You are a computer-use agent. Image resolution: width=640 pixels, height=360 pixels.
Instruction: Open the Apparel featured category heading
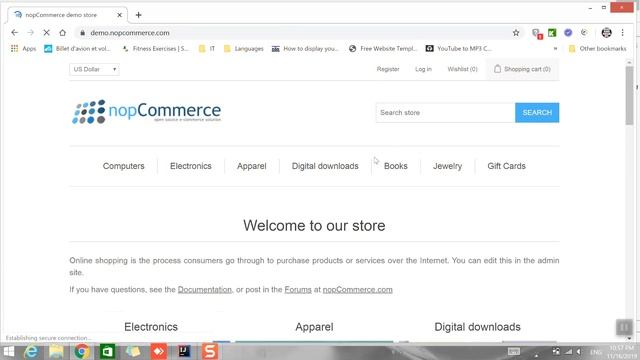314,327
